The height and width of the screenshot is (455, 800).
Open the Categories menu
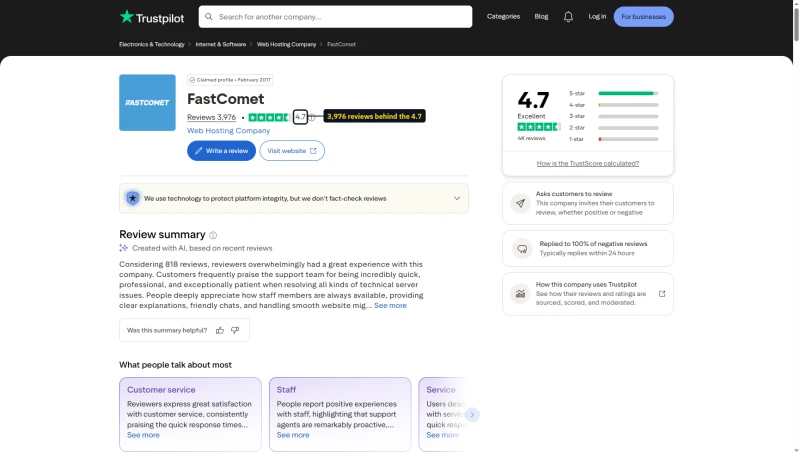coord(503,17)
